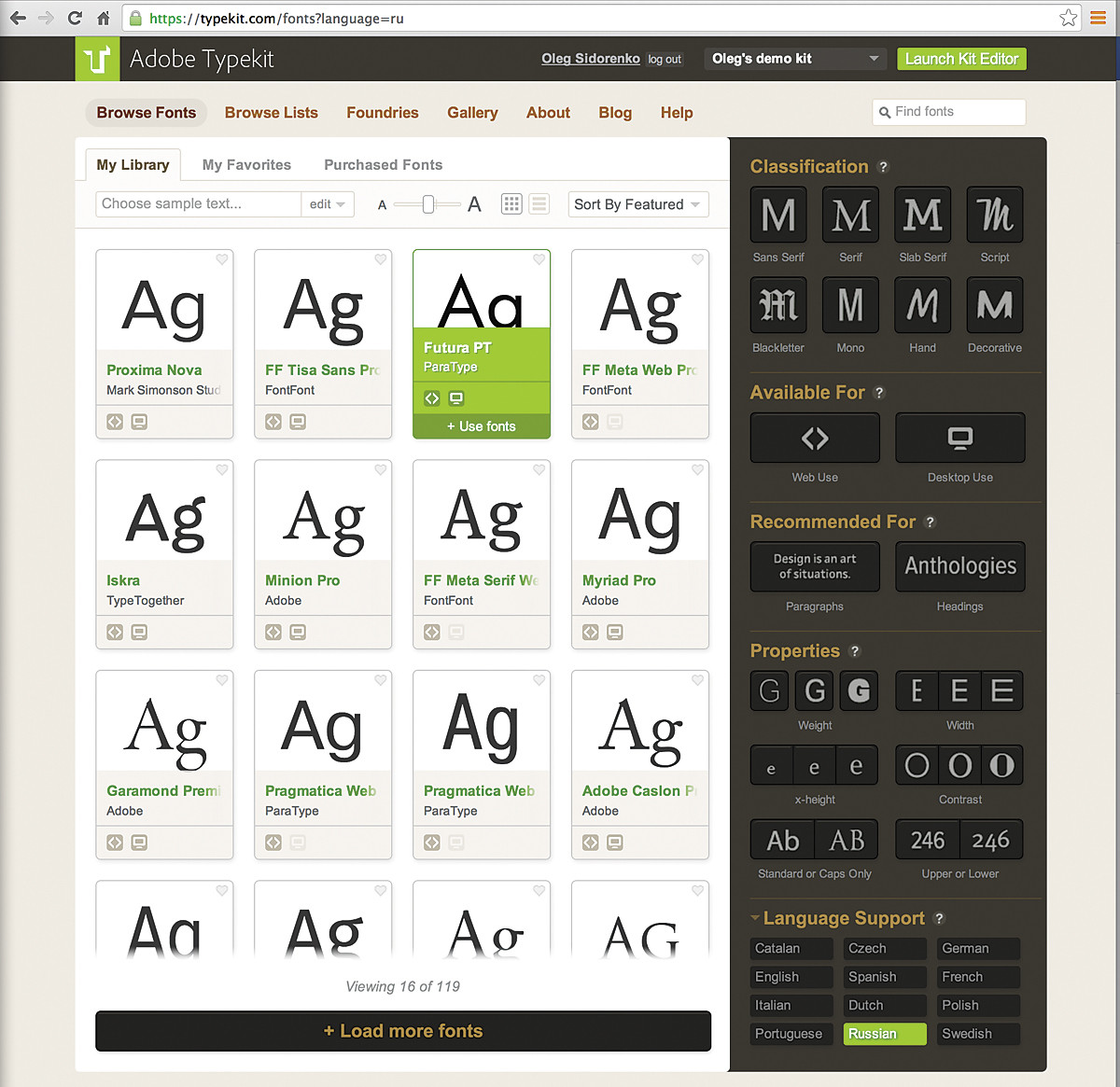Screen dimensions: 1120x1087
Task: Click the Launch Kit Editor button
Action: [961, 59]
